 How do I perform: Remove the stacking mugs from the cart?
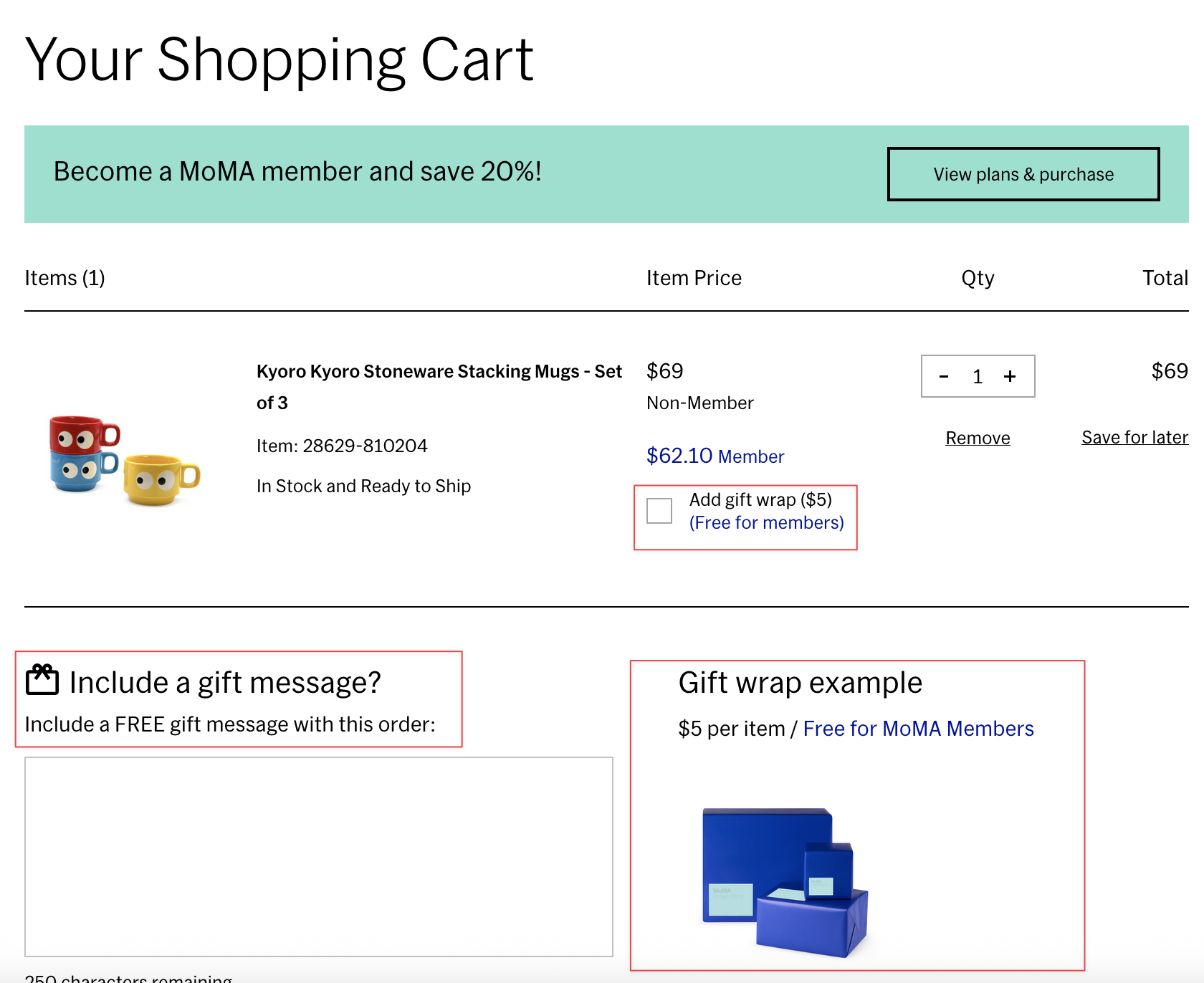click(978, 438)
